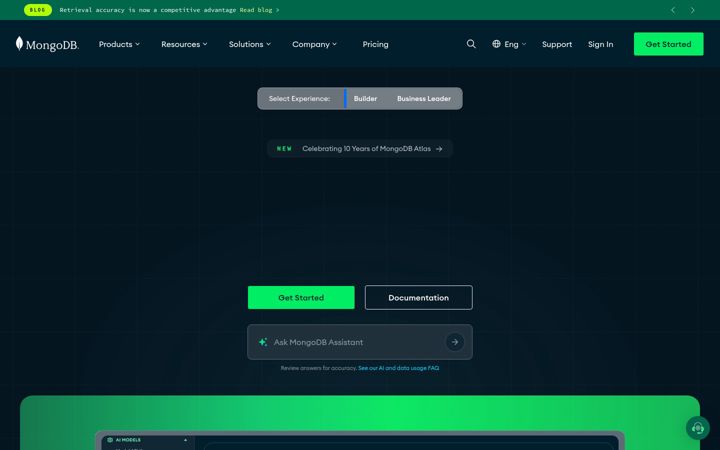Submit the MongoDB Assistant arrow button
720x450 pixels.
pos(455,342)
